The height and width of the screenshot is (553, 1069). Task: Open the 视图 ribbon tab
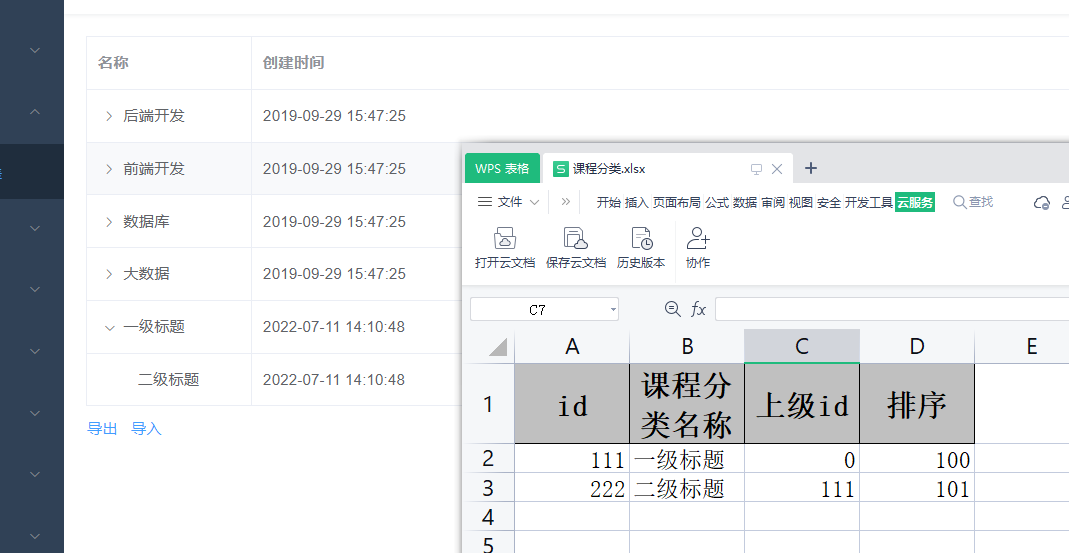point(800,203)
